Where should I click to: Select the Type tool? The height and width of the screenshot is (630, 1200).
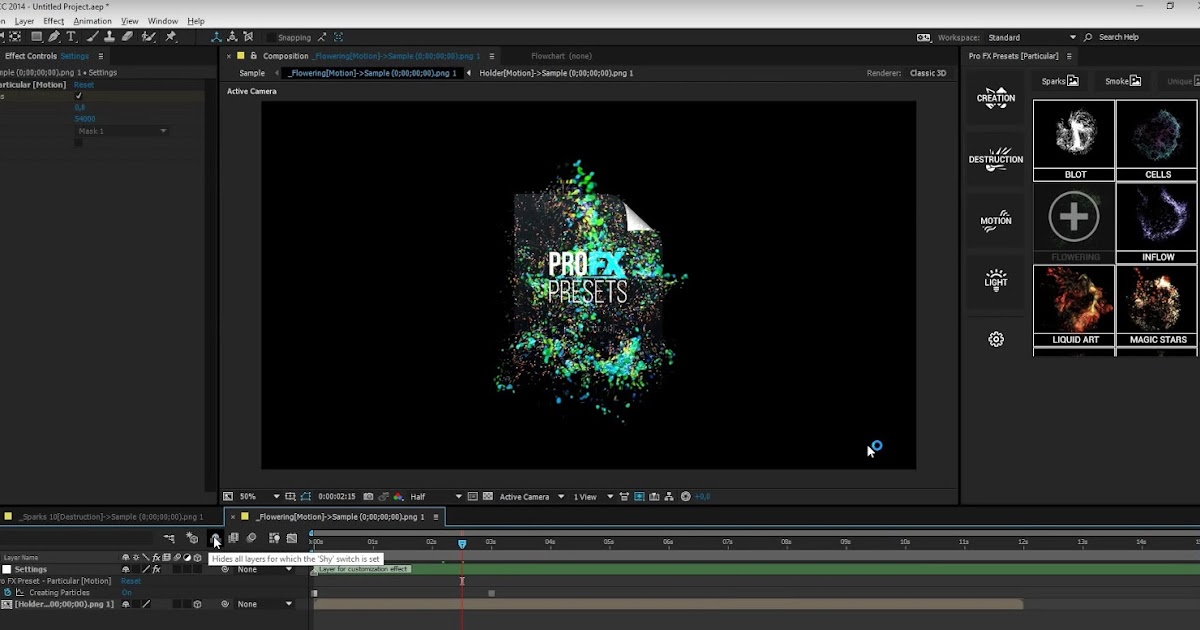(x=70, y=36)
